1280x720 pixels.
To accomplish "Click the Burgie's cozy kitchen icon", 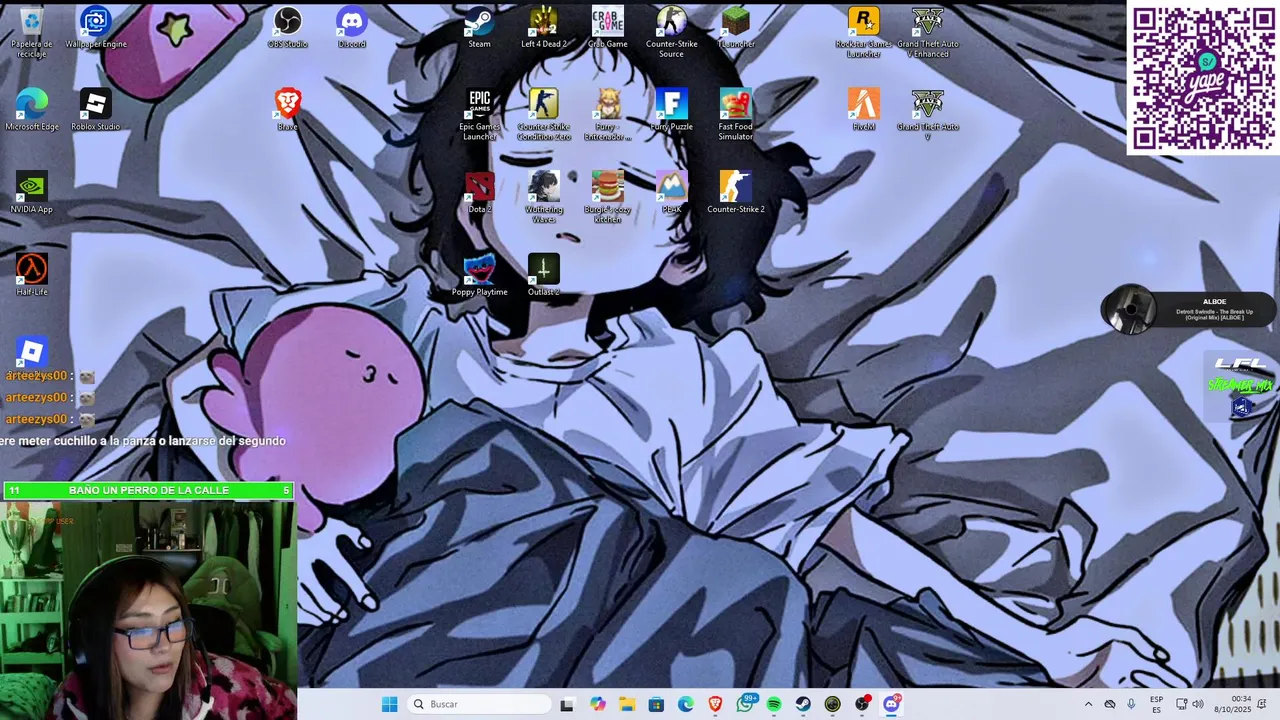I will point(608,197).
